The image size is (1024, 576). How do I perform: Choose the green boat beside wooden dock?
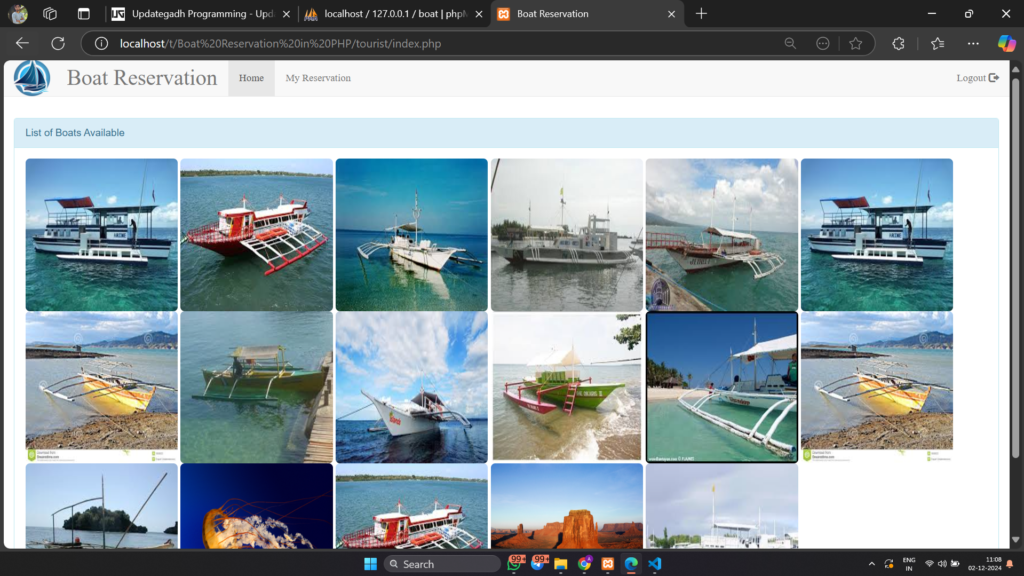click(x=257, y=387)
